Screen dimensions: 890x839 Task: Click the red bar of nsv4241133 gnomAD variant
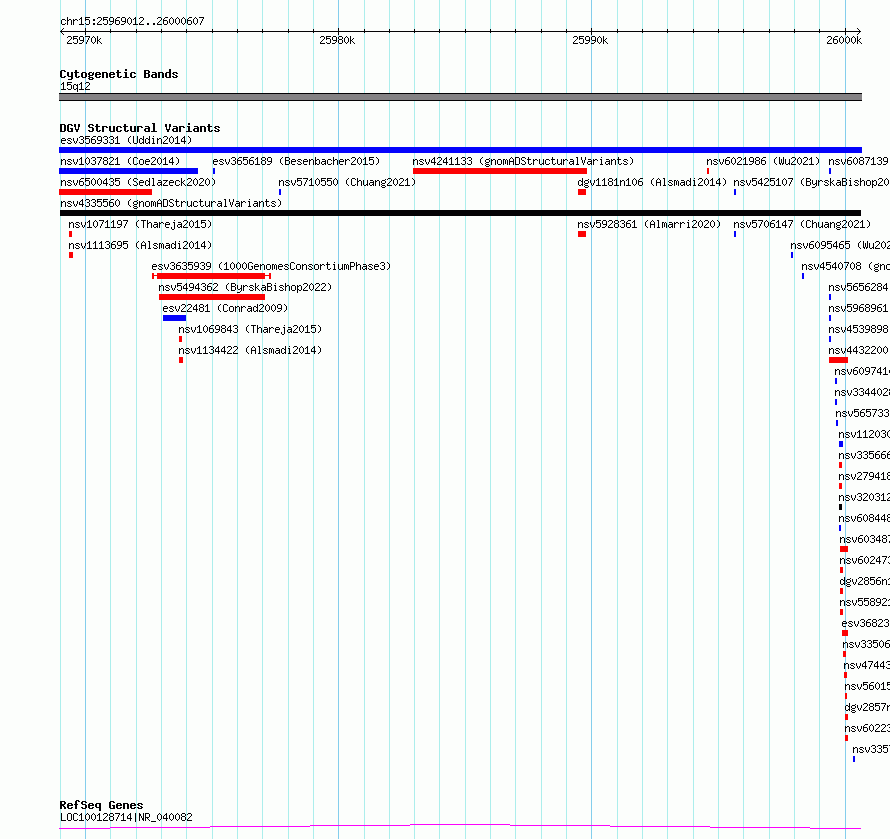click(499, 171)
